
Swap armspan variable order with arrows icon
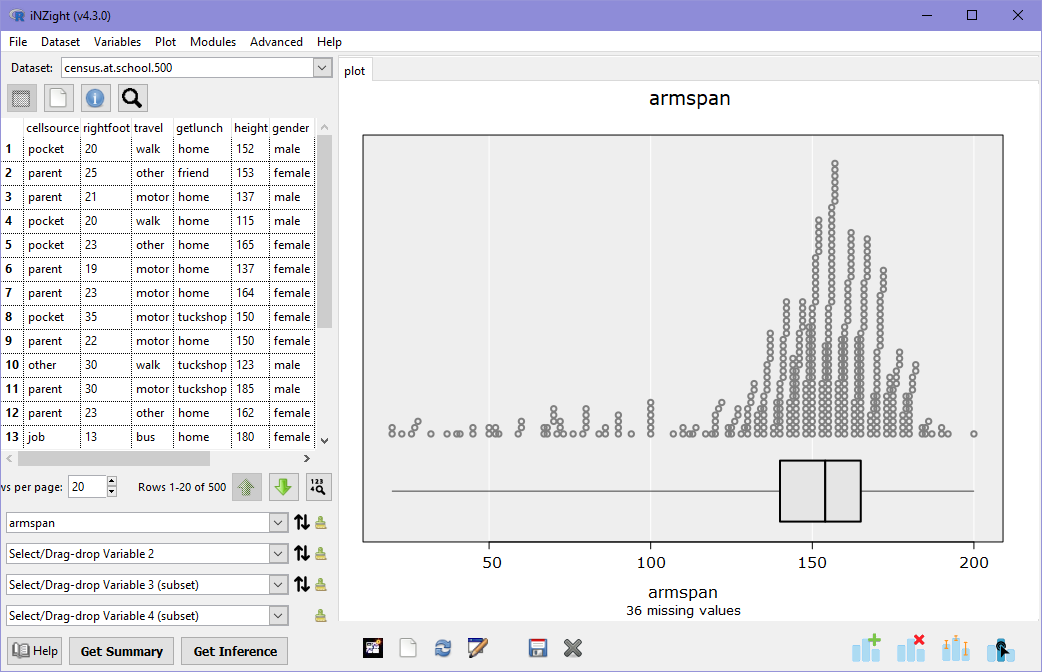302,523
